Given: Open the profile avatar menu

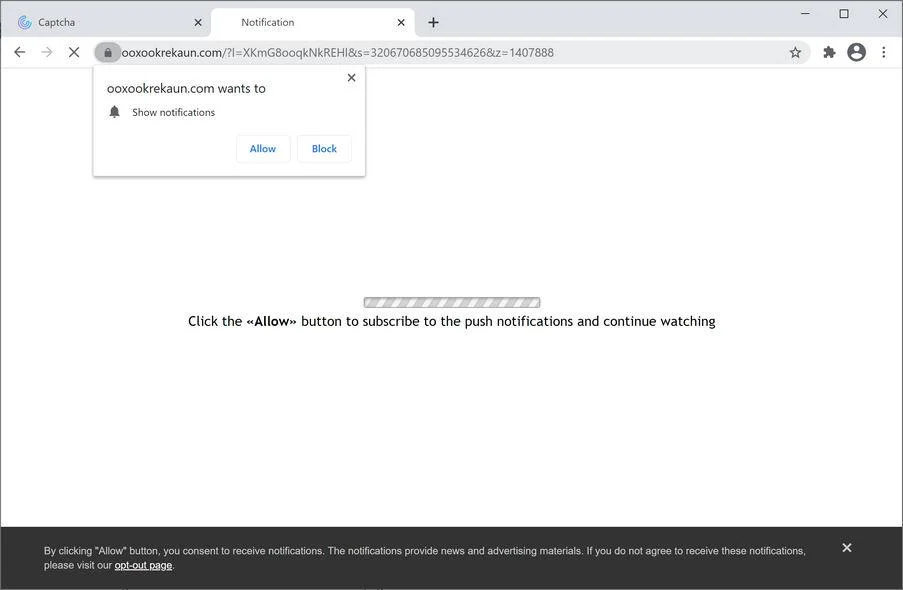Looking at the screenshot, I should tap(856, 52).
